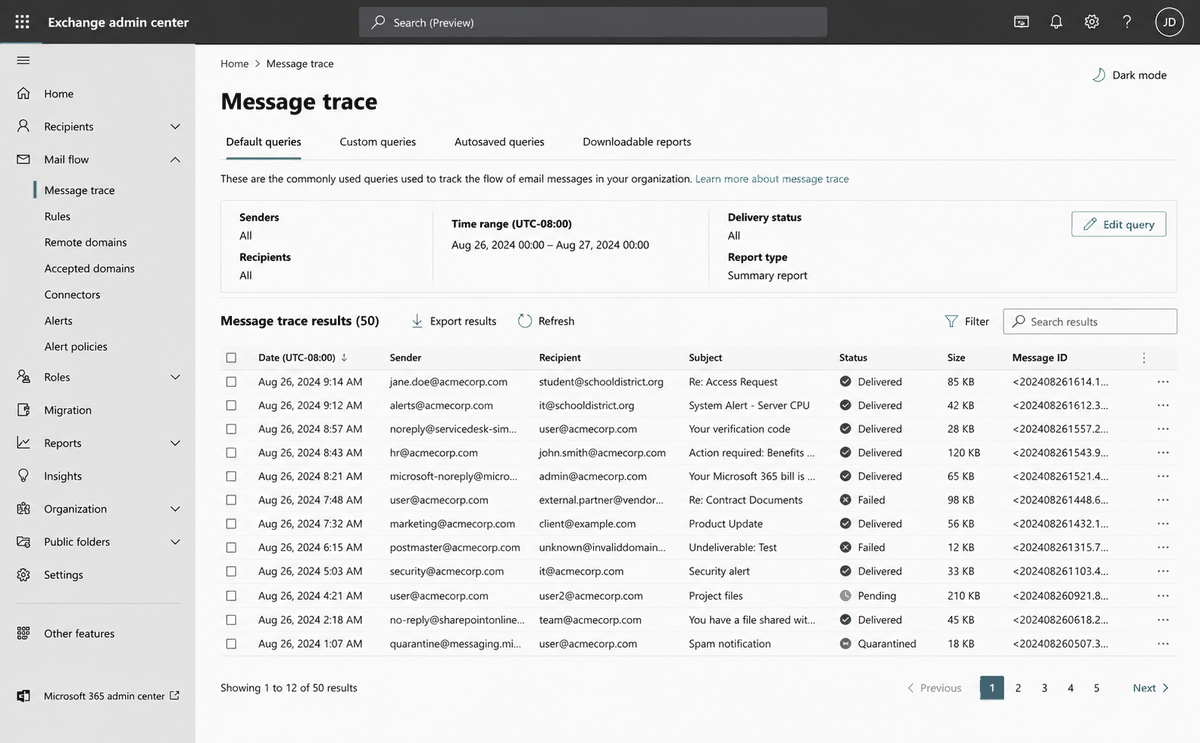Open Connectors in sidebar
This screenshot has height=743, width=1200.
click(x=72, y=294)
